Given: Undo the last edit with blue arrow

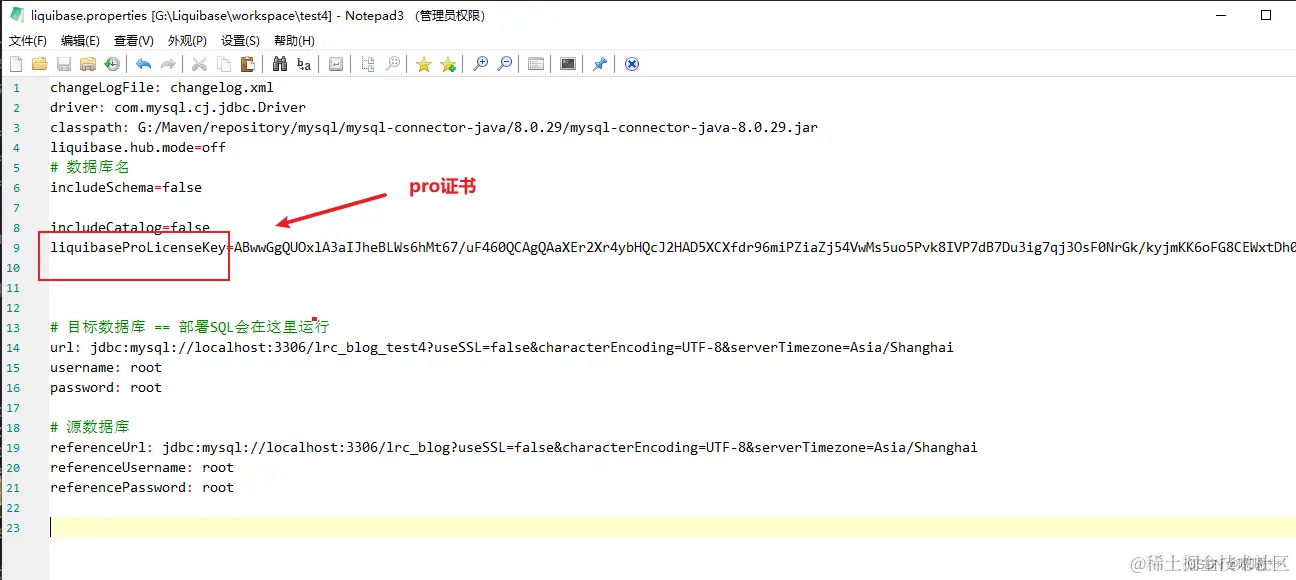Looking at the screenshot, I should pyautogui.click(x=144, y=64).
